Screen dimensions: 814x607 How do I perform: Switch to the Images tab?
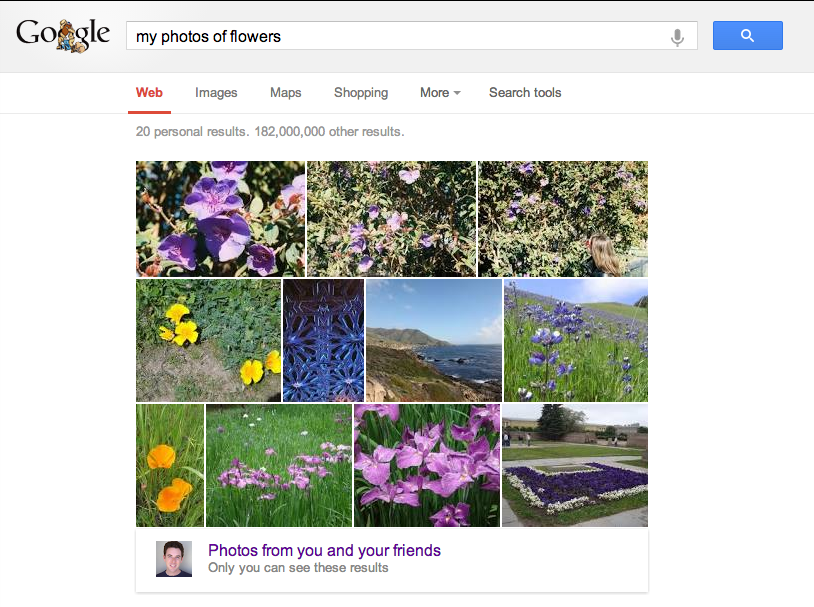point(216,92)
